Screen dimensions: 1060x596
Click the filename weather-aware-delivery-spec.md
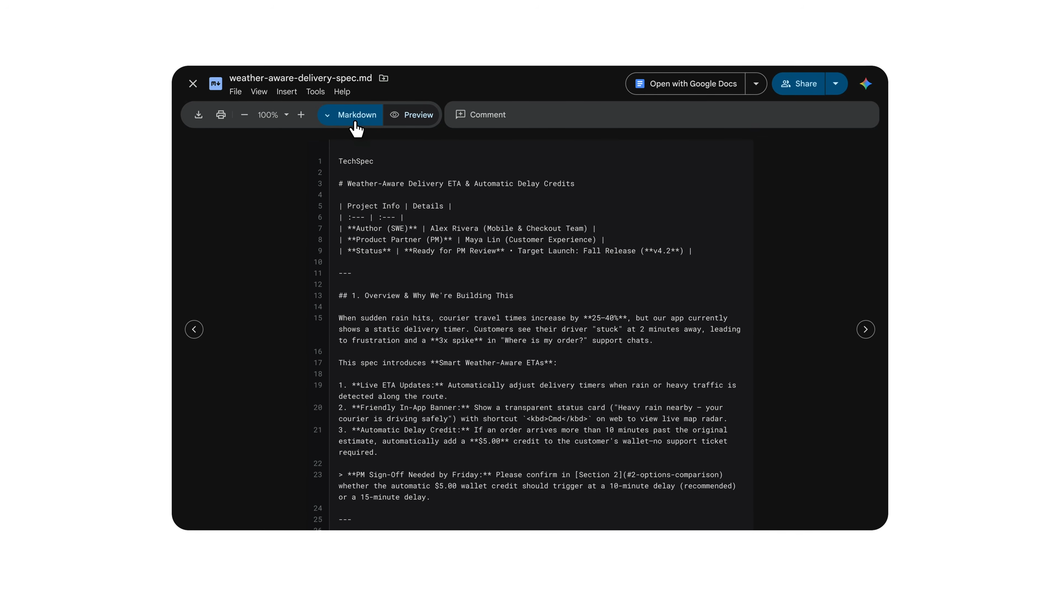(x=300, y=78)
